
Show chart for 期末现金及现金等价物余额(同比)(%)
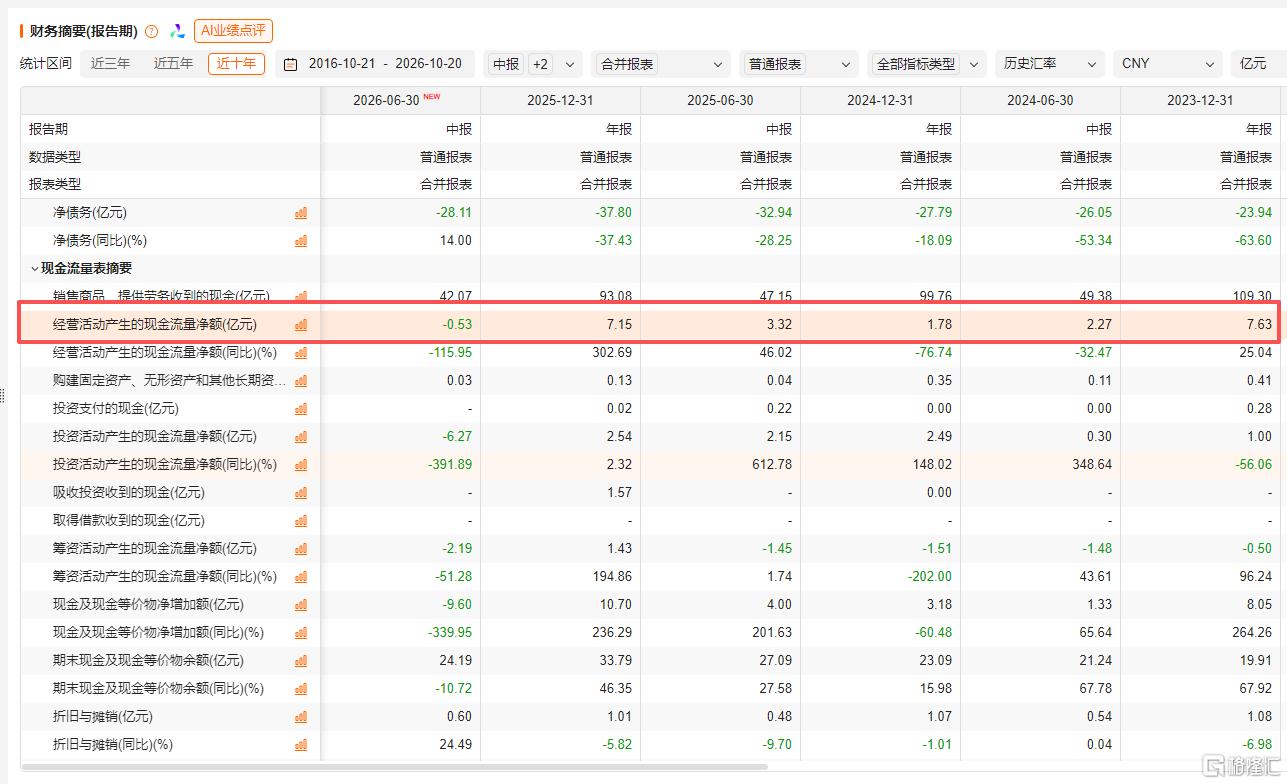pyautogui.click(x=301, y=689)
